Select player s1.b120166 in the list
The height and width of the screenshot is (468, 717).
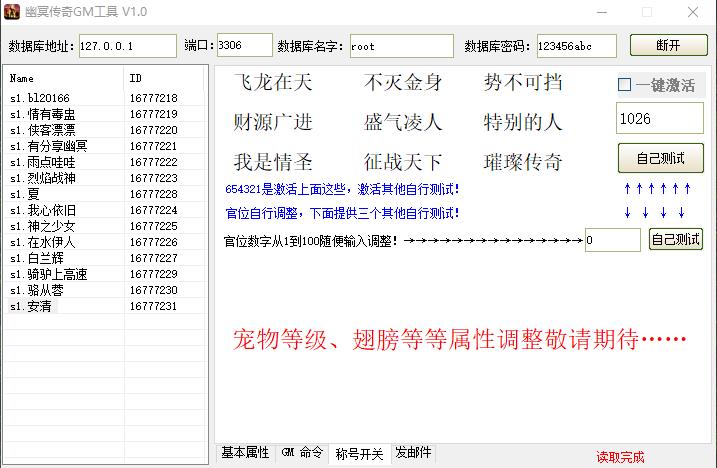coord(40,98)
